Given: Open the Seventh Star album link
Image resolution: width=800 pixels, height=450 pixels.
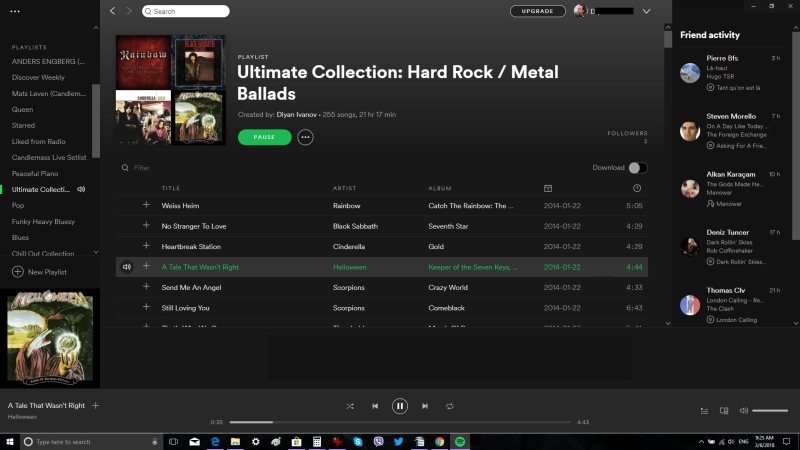Looking at the screenshot, I should (448, 226).
